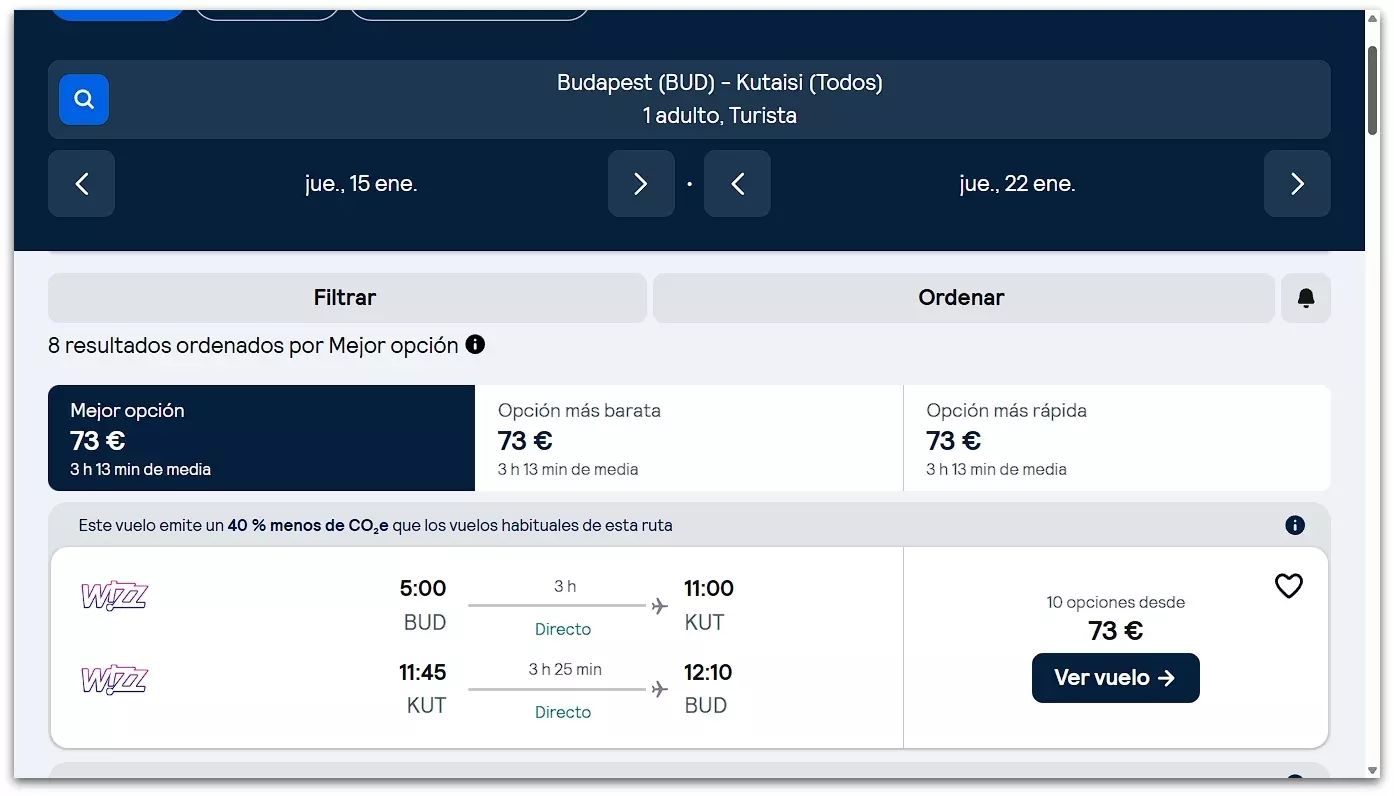Open CO₂ emissions info icon
This screenshot has width=1394, height=796.
tap(1295, 525)
